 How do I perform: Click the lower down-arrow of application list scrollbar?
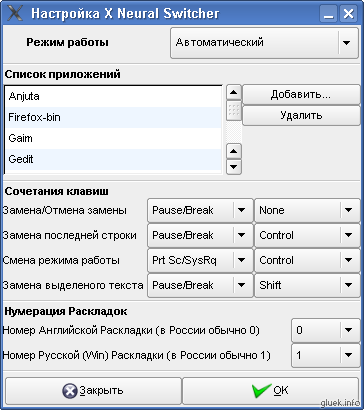(x=234, y=166)
